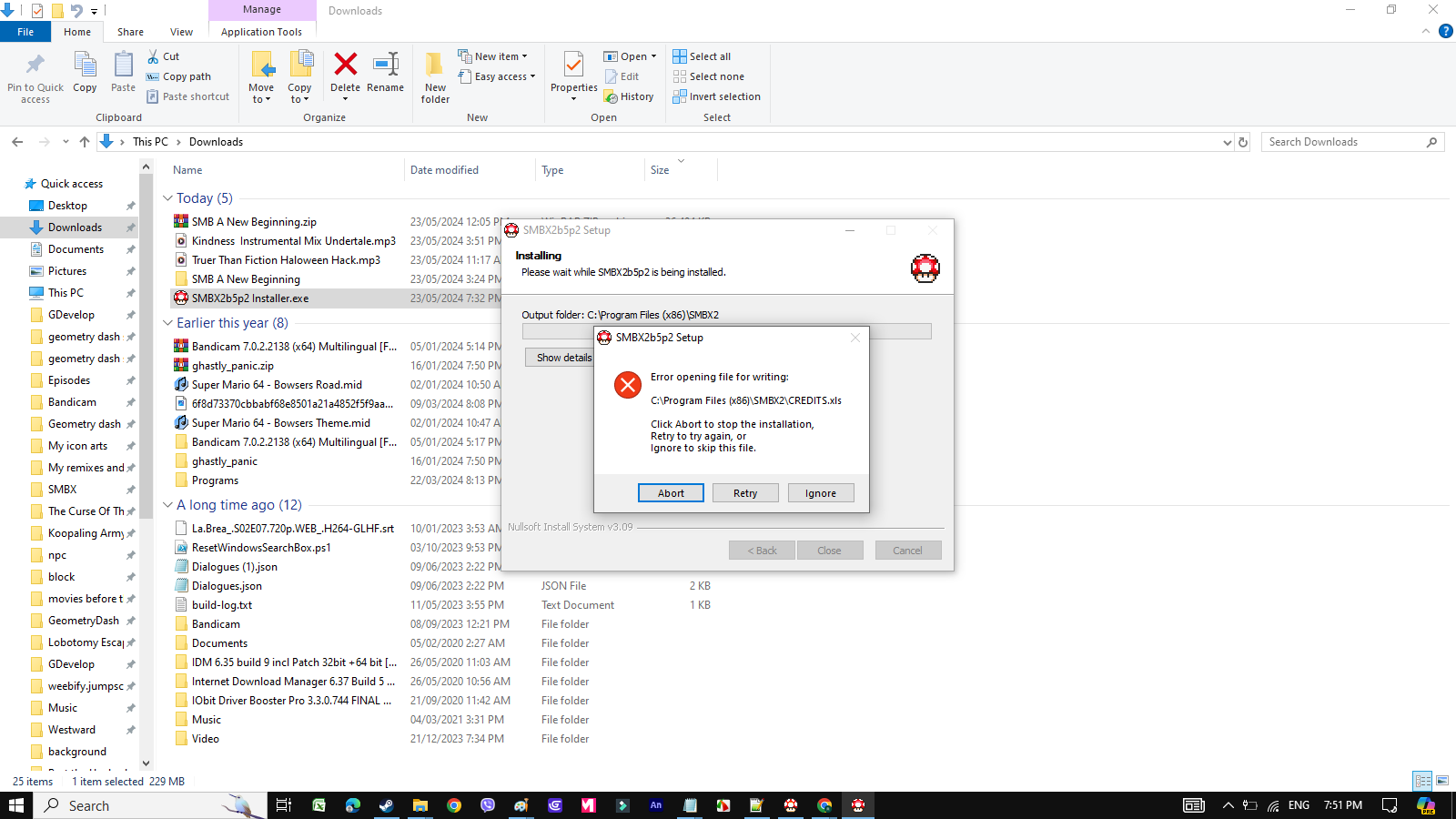Open the Windows Start menu
This screenshot has height=819, width=1456.
pyautogui.click(x=16, y=805)
